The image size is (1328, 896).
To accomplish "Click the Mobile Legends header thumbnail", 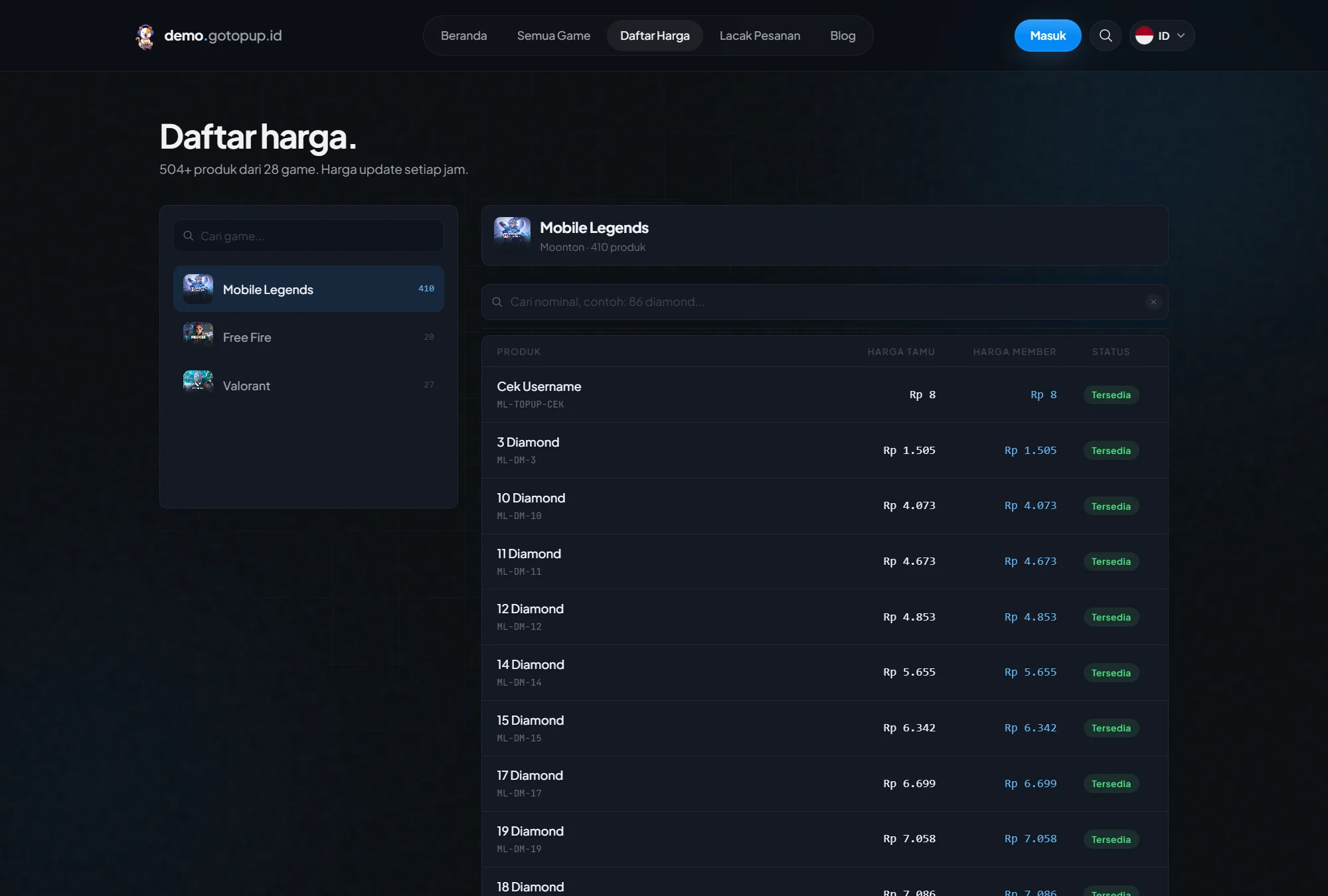I will 512,236.
